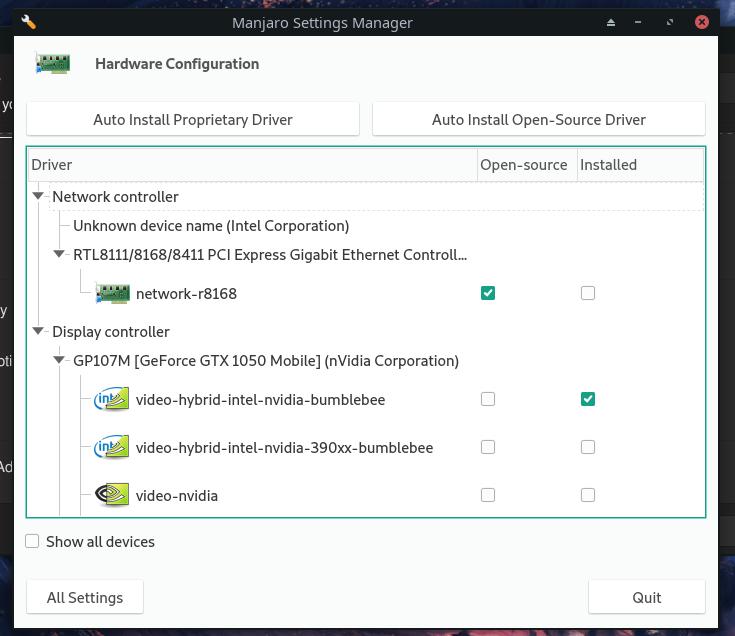The width and height of the screenshot is (735, 636).
Task: Click the wrench icon in title bar
Action: coord(29,22)
